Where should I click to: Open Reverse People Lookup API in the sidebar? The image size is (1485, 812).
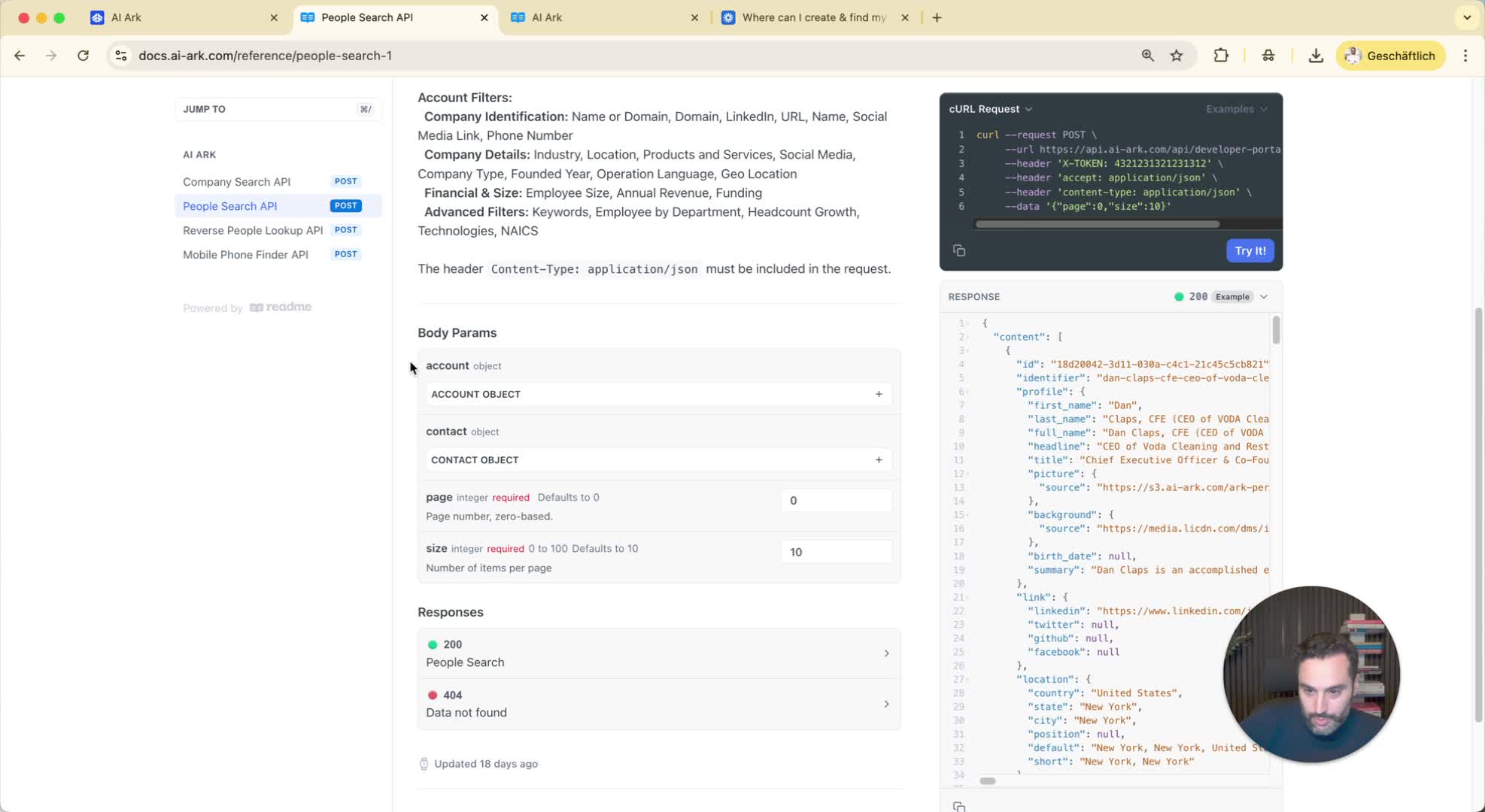pyautogui.click(x=252, y=230)
